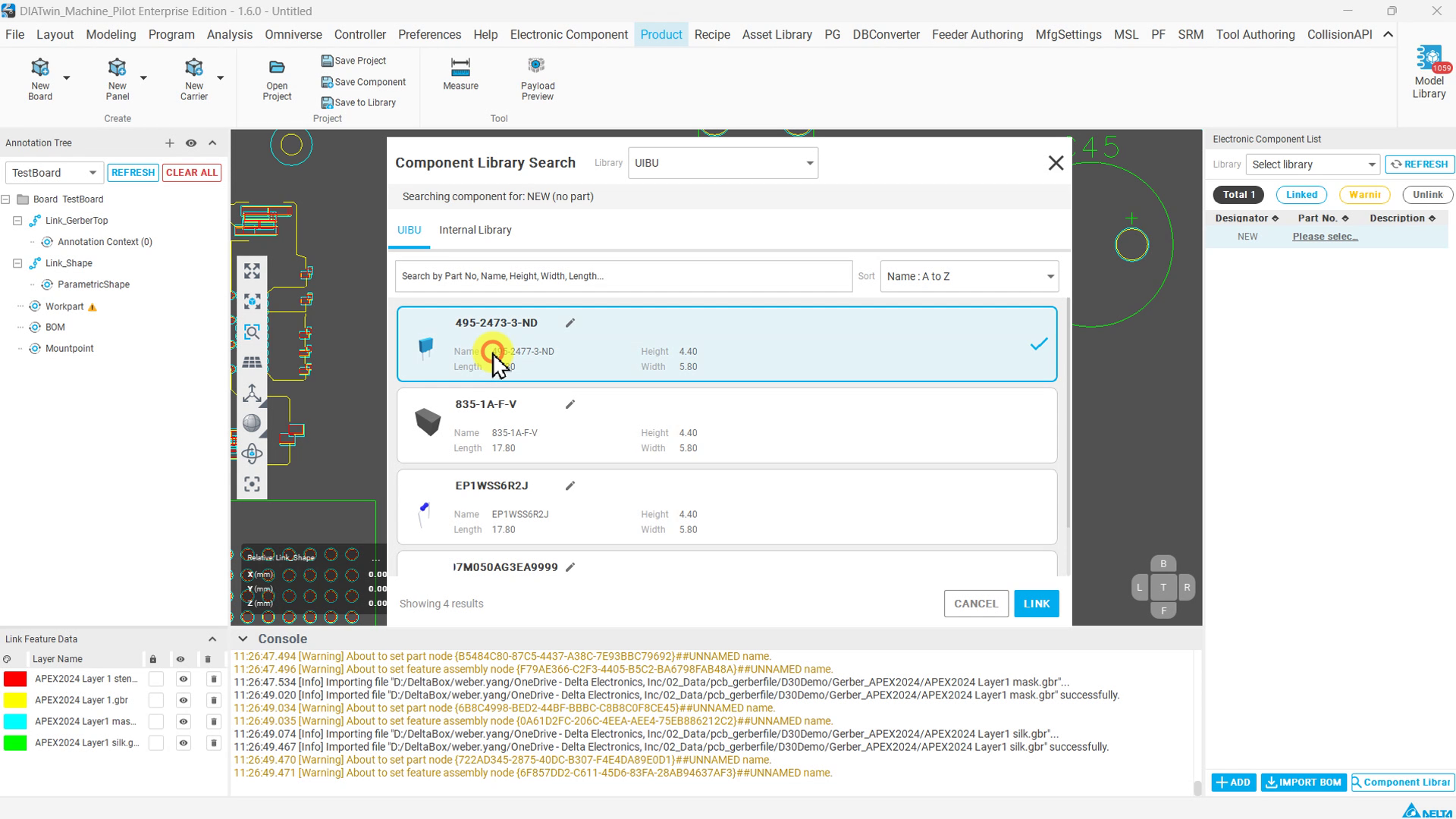Click the New Board icon
This screenshot has height=819, width=1456.
click(x=40, y=68)
